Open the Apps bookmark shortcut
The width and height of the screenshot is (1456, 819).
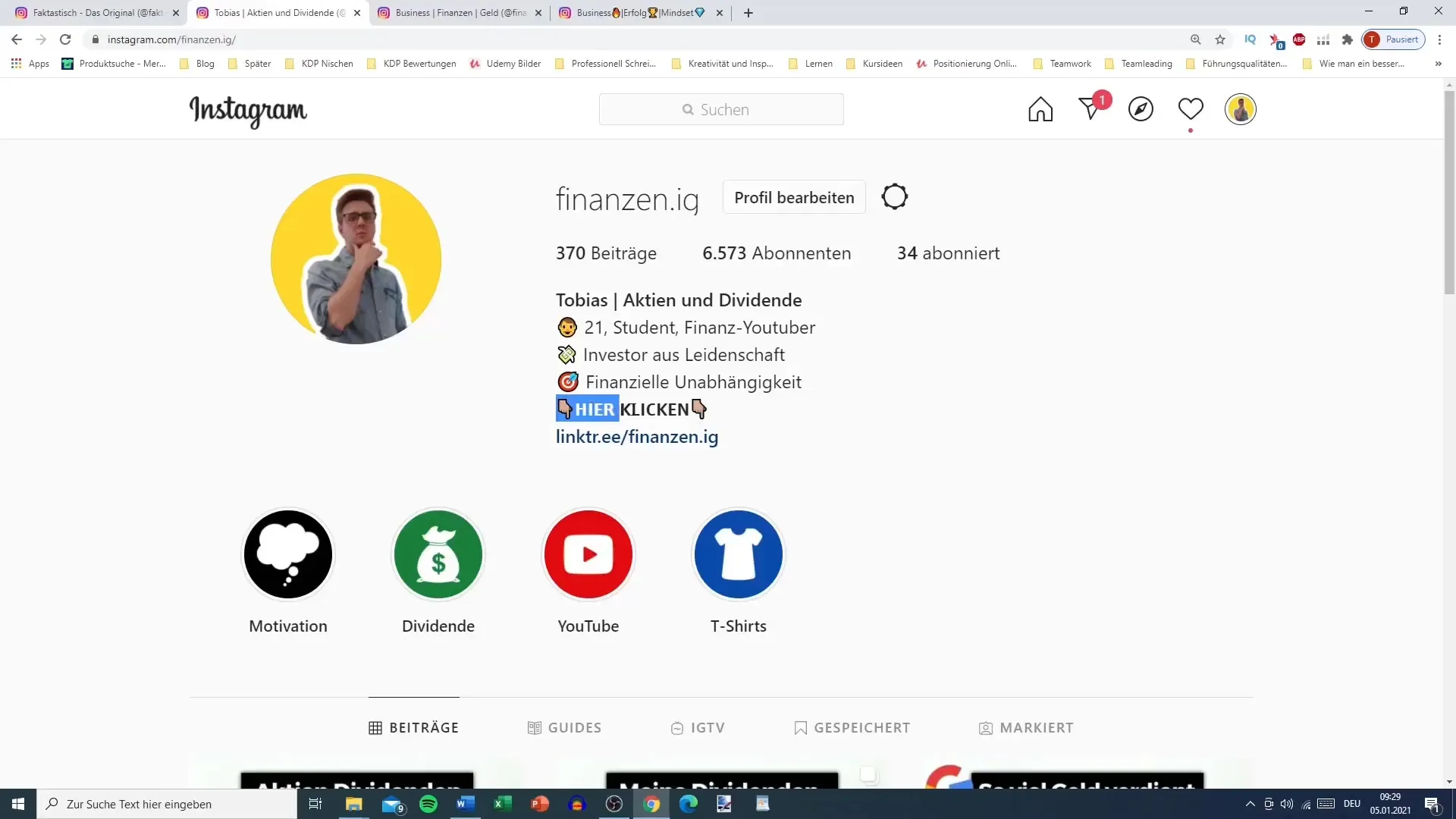(x=30, y=64)
